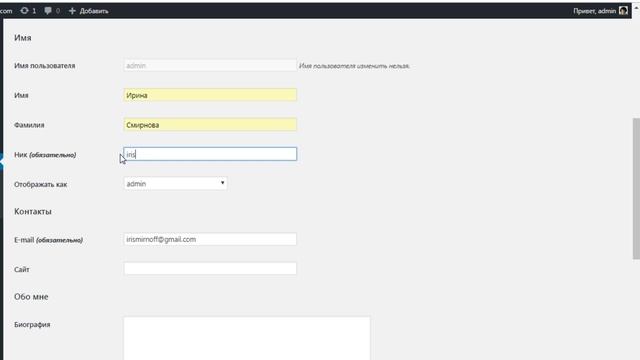The image size is (640, 360).
Task: Click the Имя field containing Ирина
Action: [x=210, y=95]
